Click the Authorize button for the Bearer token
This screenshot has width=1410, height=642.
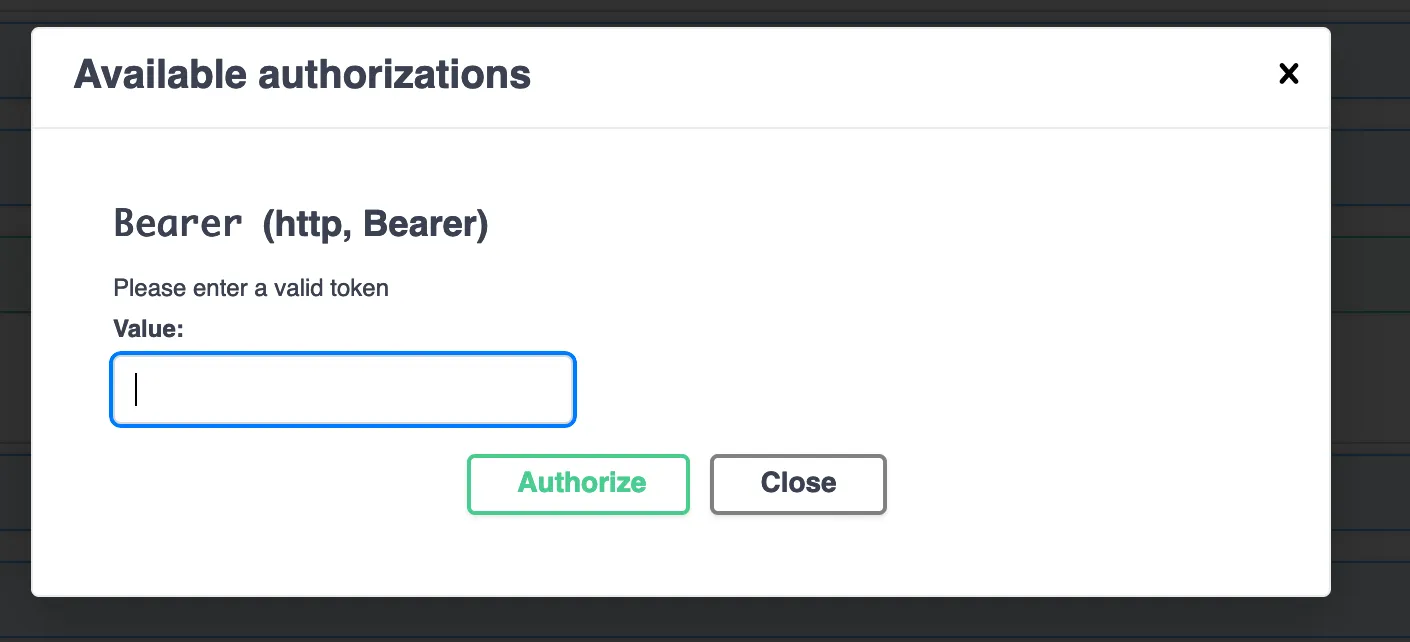click(578, 484)
